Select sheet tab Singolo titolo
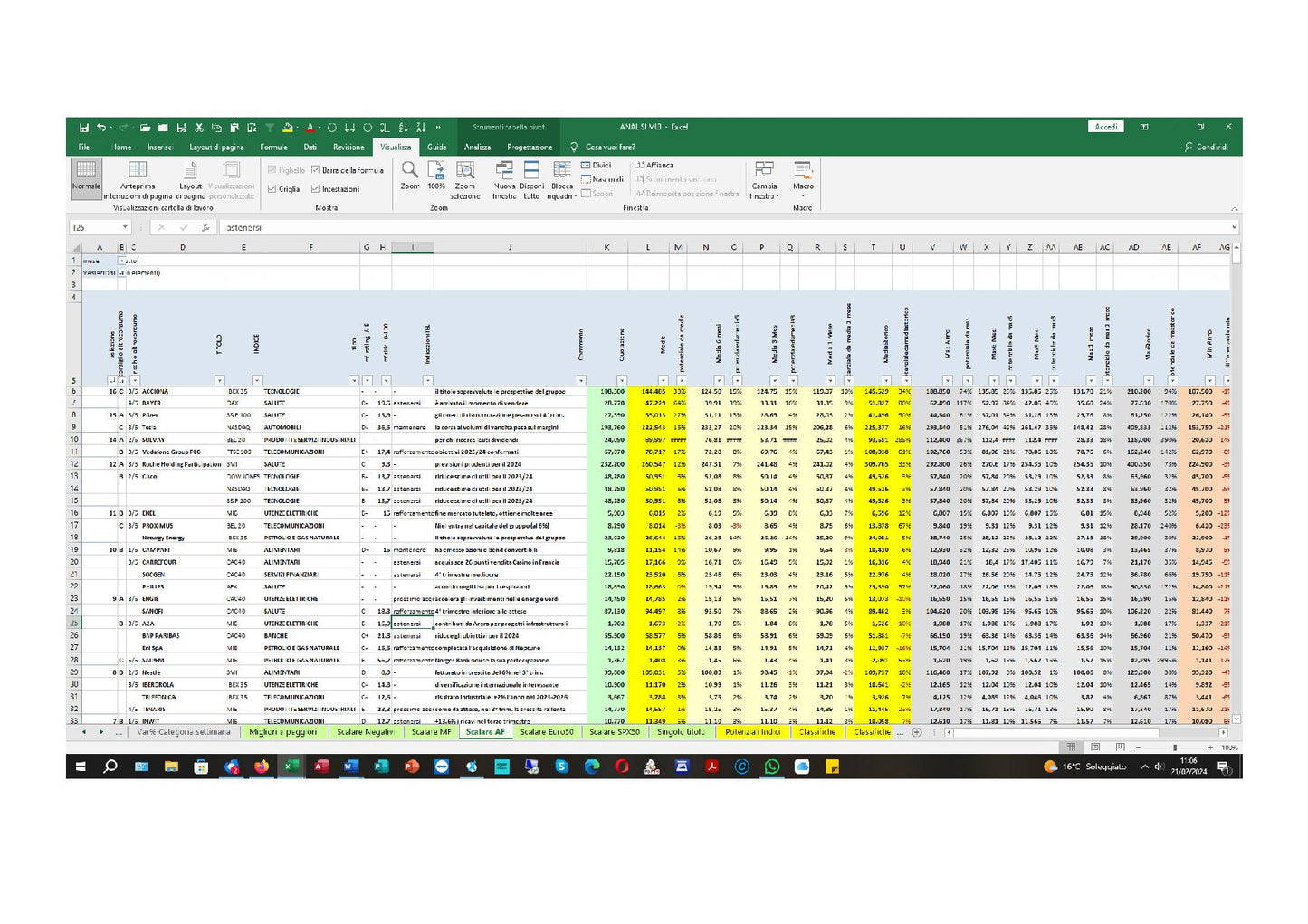 [682, 731]
